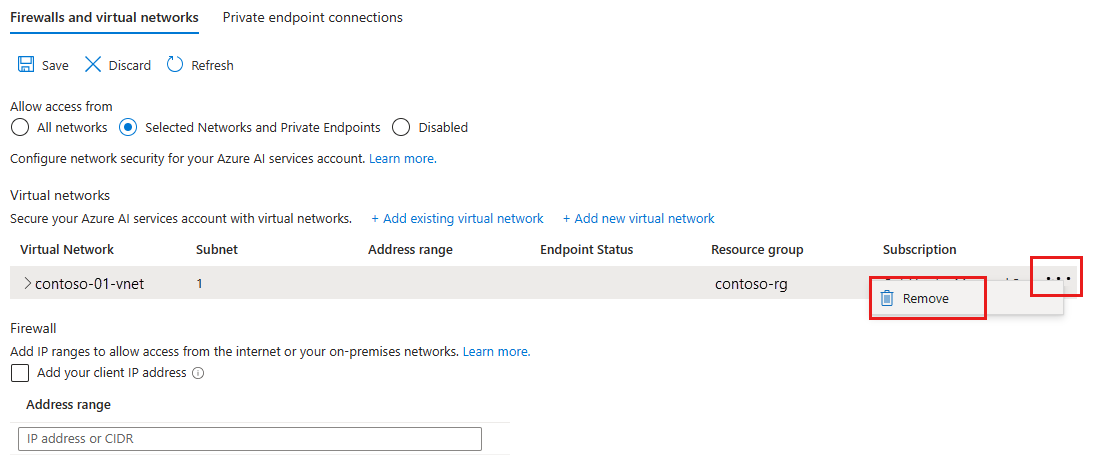Choose Remove from the context menu

click(x=926, y=299)
